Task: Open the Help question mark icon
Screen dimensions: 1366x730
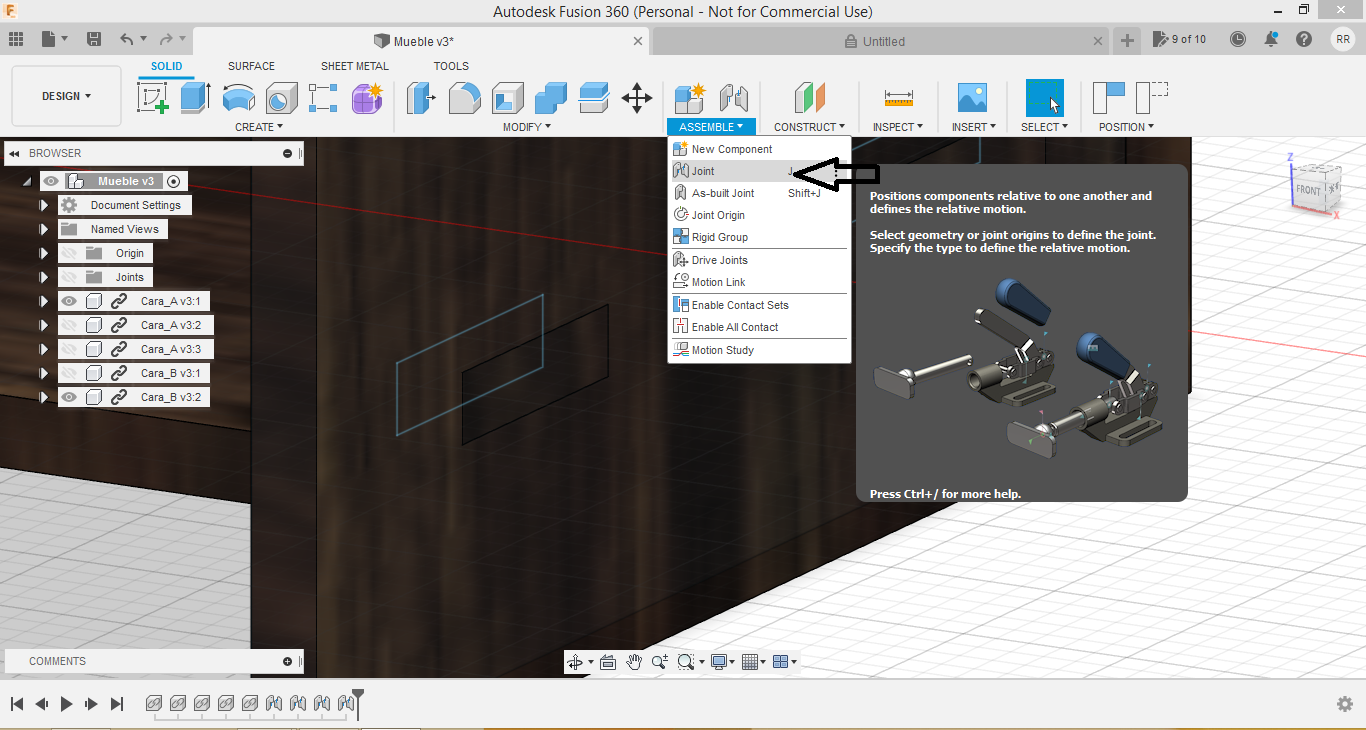Action: pyautogui.click(x=1304, y=40)
